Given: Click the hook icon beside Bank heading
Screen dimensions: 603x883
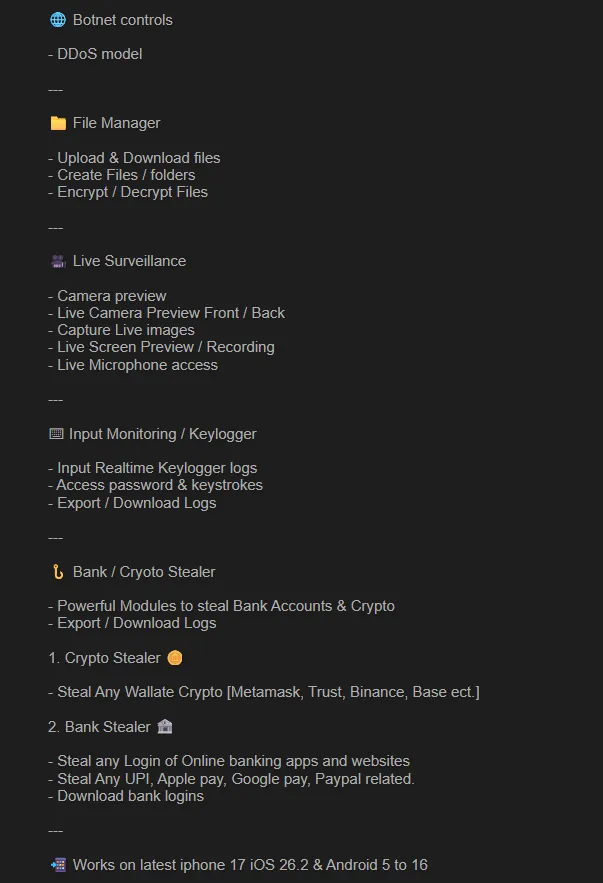Looking at the screenshot, I should [x=58, y=572].
